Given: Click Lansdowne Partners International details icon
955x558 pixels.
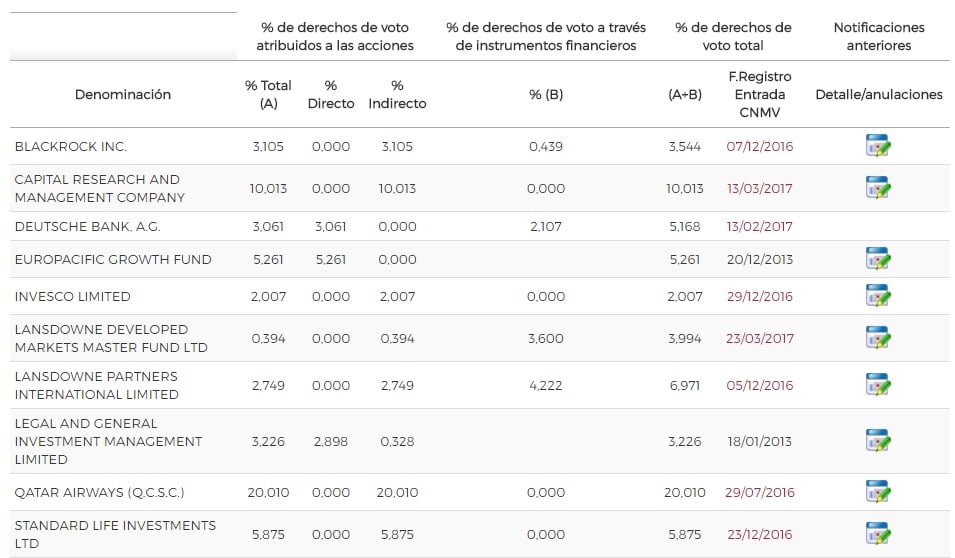Looking at the screenshot, I should tap(878, 385).
